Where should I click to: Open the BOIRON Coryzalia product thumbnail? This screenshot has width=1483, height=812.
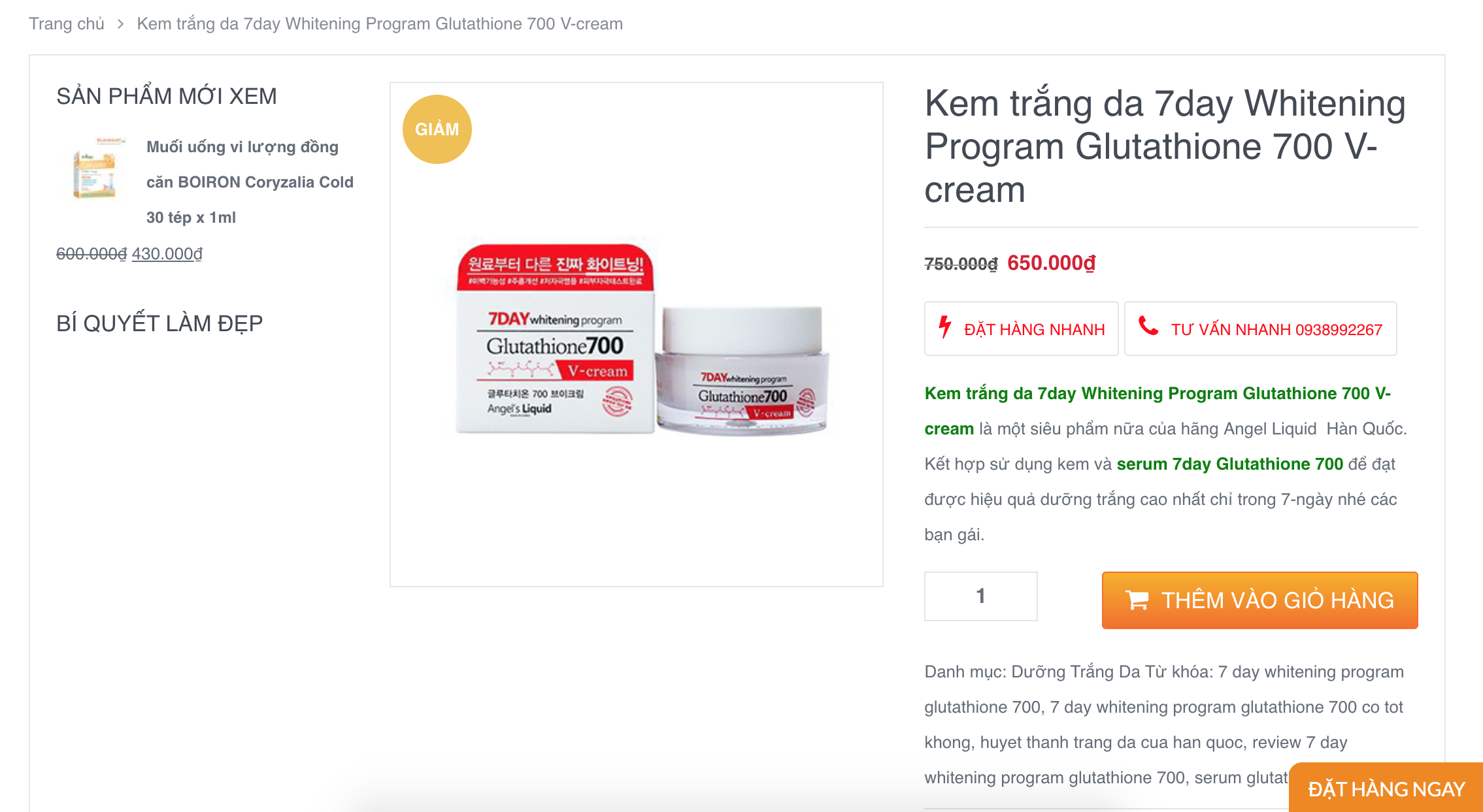(95, 168)
